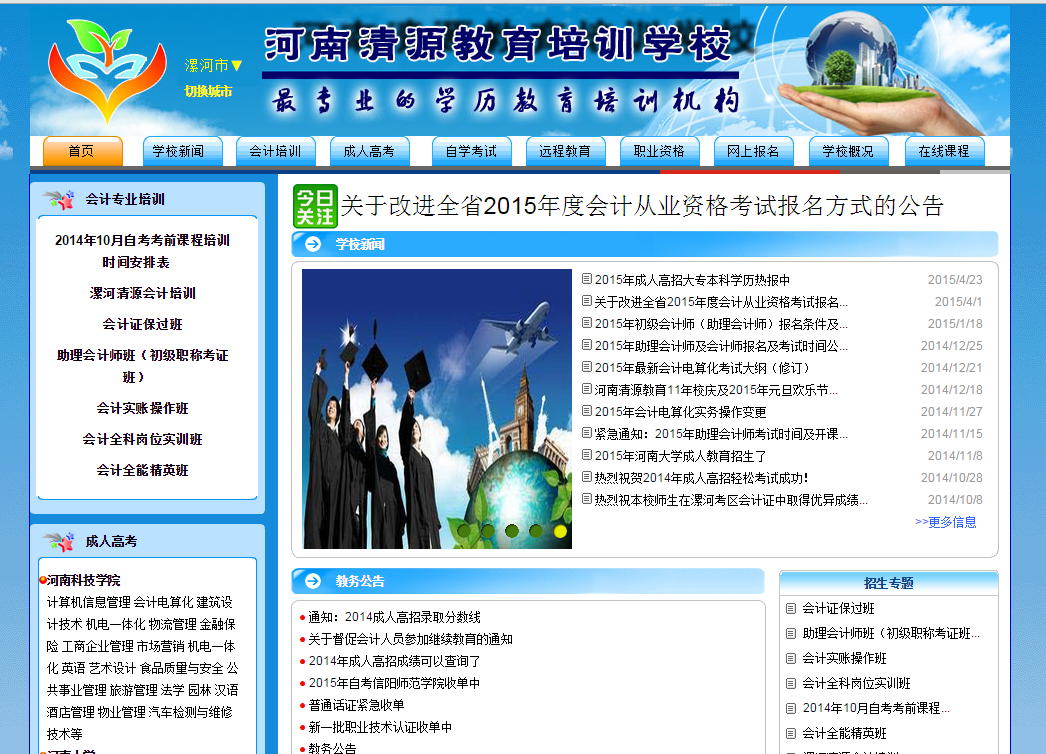
Task: Open news 2015年会计电算化实务操作变更
Action: point(680,412)
